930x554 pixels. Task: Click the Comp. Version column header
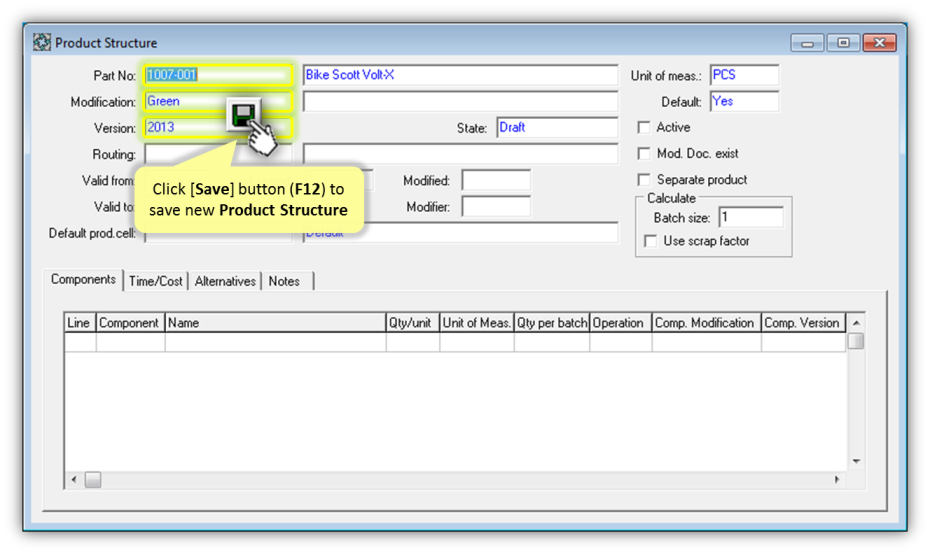[803, 323]
